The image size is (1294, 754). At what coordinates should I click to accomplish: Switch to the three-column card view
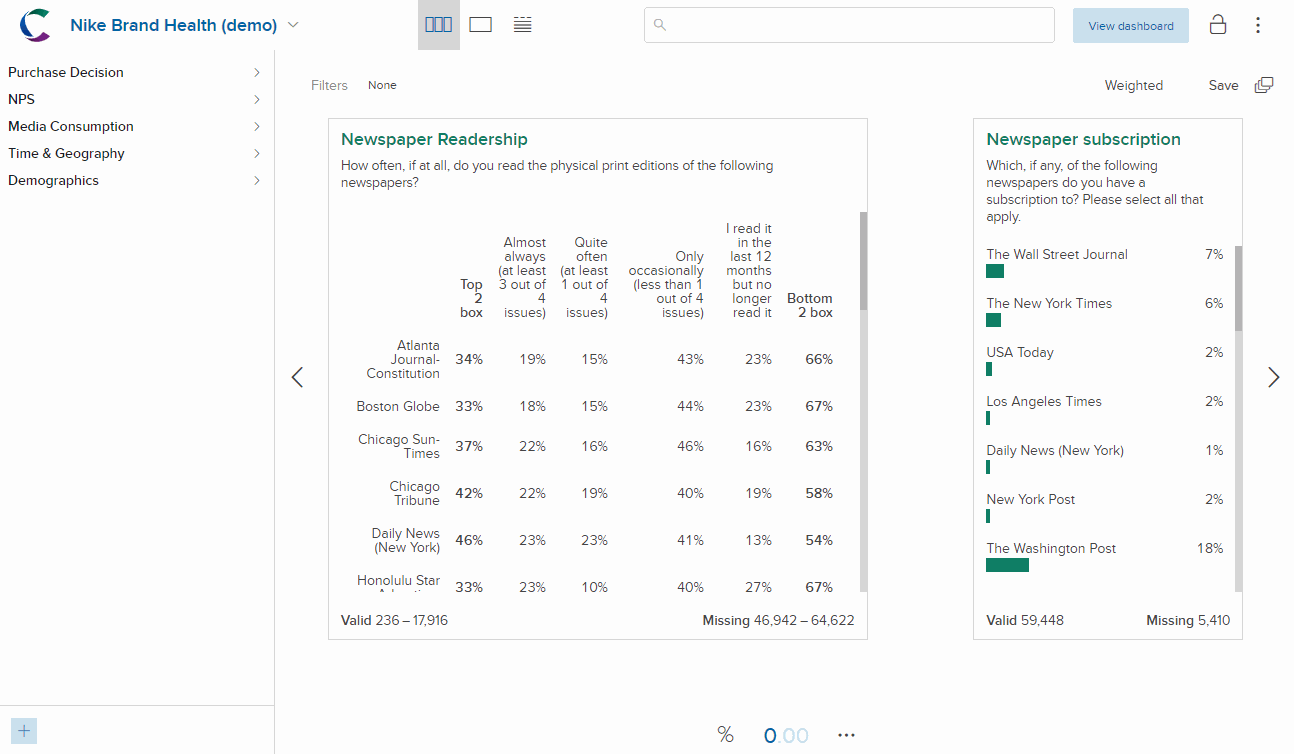(438, 25)
